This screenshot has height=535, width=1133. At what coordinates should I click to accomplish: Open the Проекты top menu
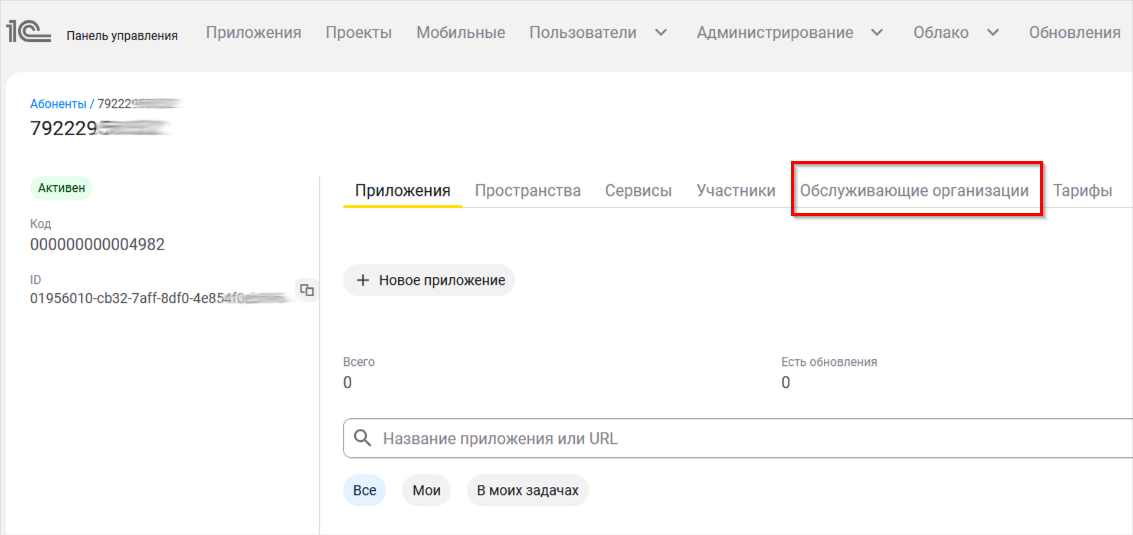[x=359, y=33]
